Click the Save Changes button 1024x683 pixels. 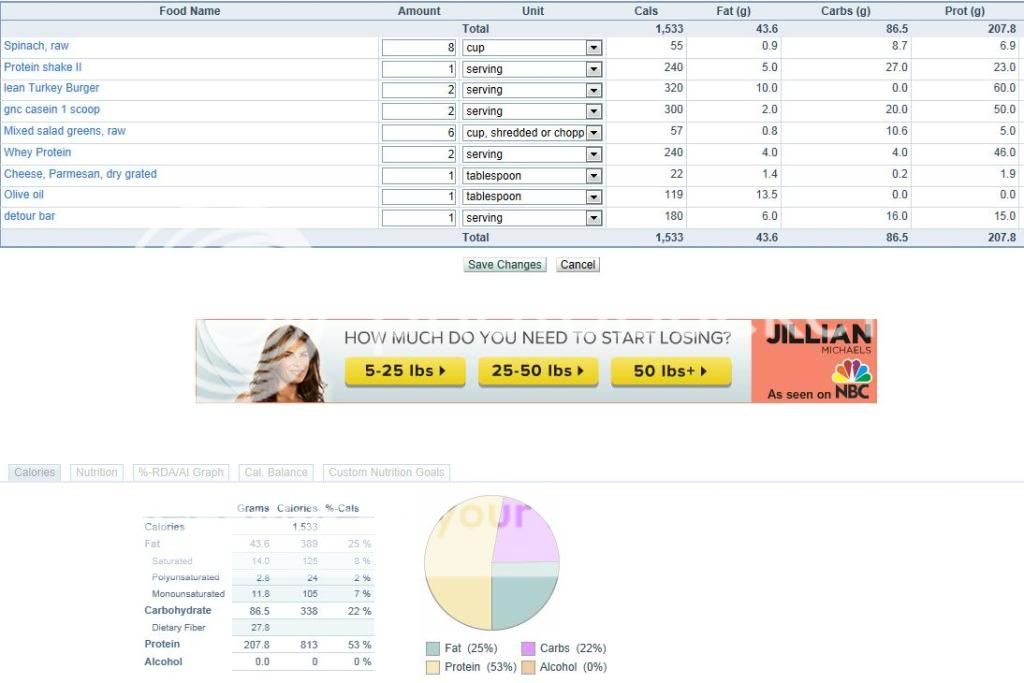[505, 265]
